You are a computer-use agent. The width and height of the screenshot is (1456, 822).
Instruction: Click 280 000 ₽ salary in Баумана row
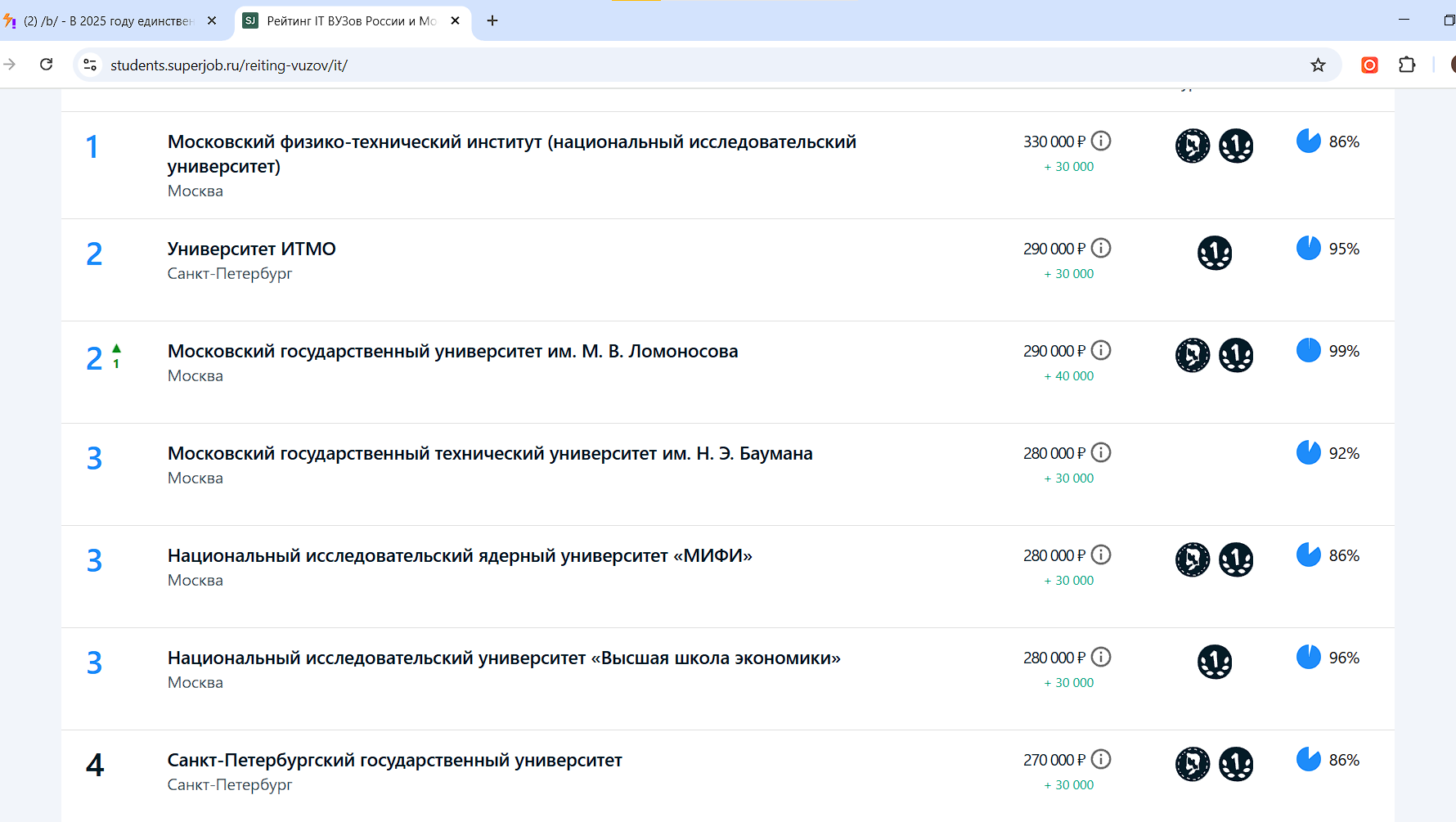[x=1054, y=453]
